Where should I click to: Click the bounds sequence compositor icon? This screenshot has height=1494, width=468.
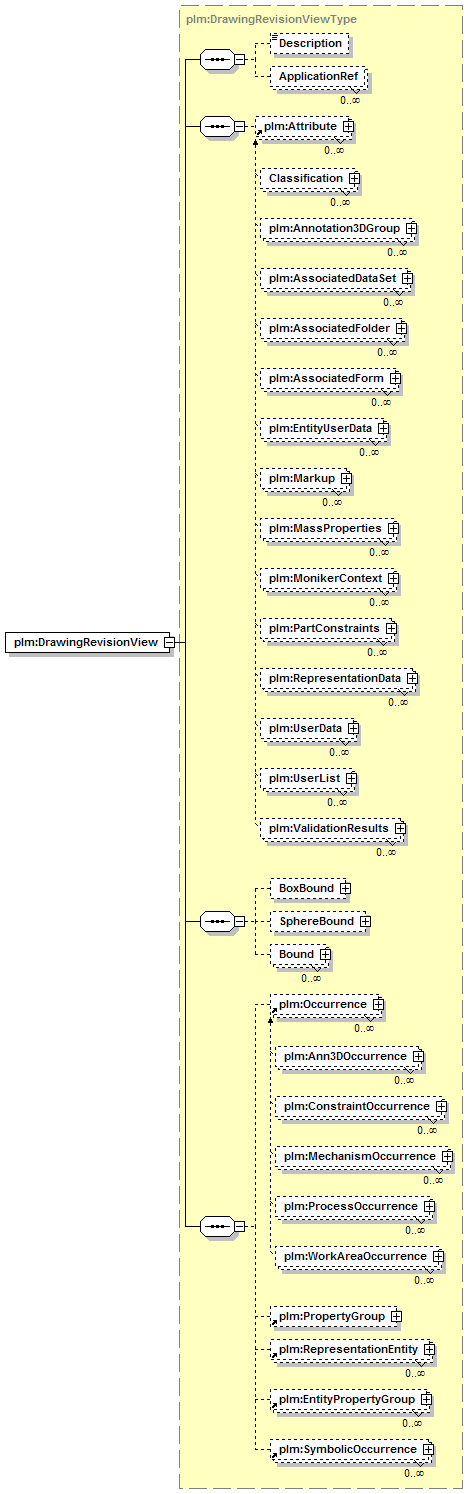(x=216, y=920)
